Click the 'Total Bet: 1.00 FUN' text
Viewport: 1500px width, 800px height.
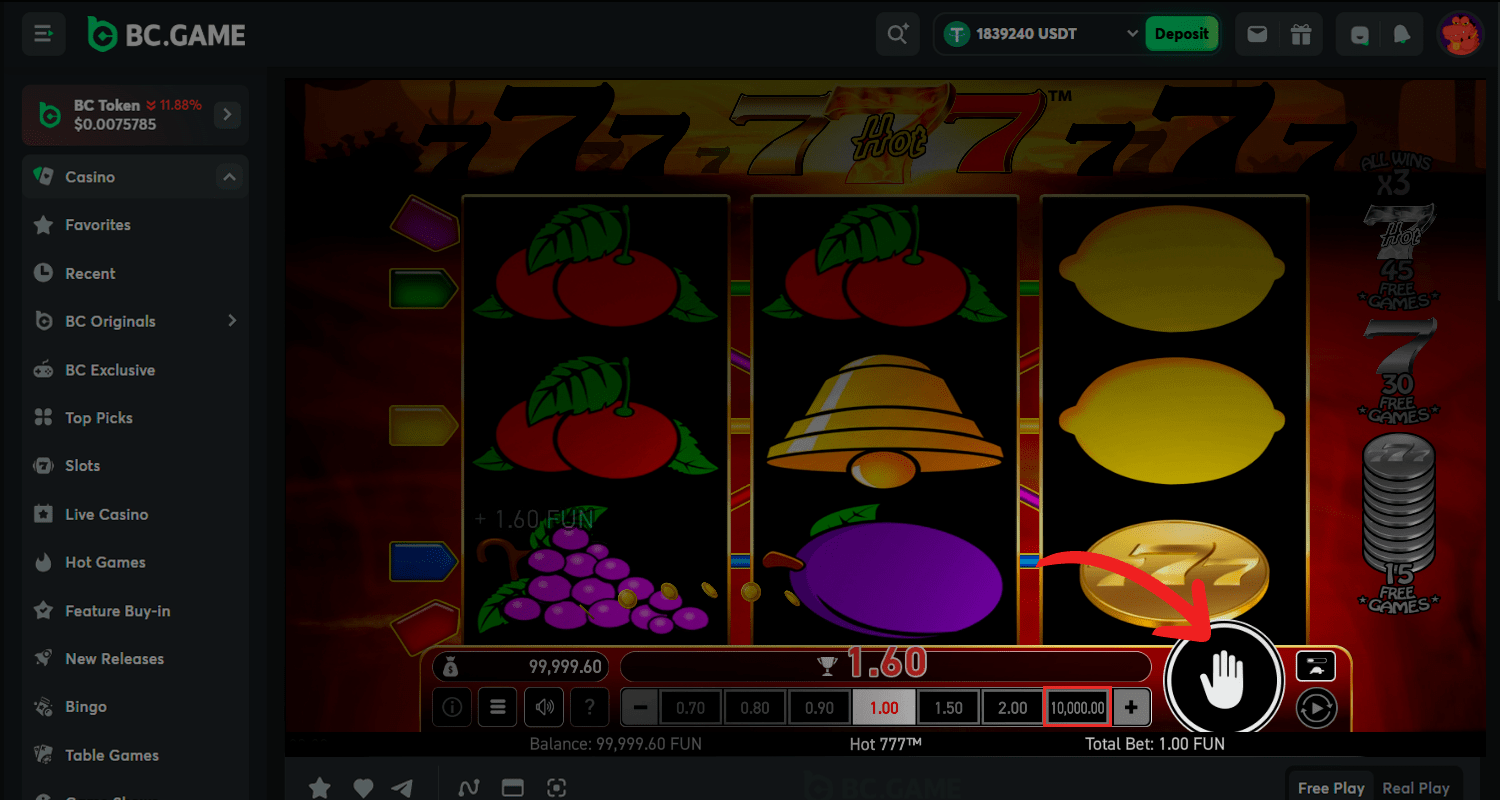point(1155,744)
